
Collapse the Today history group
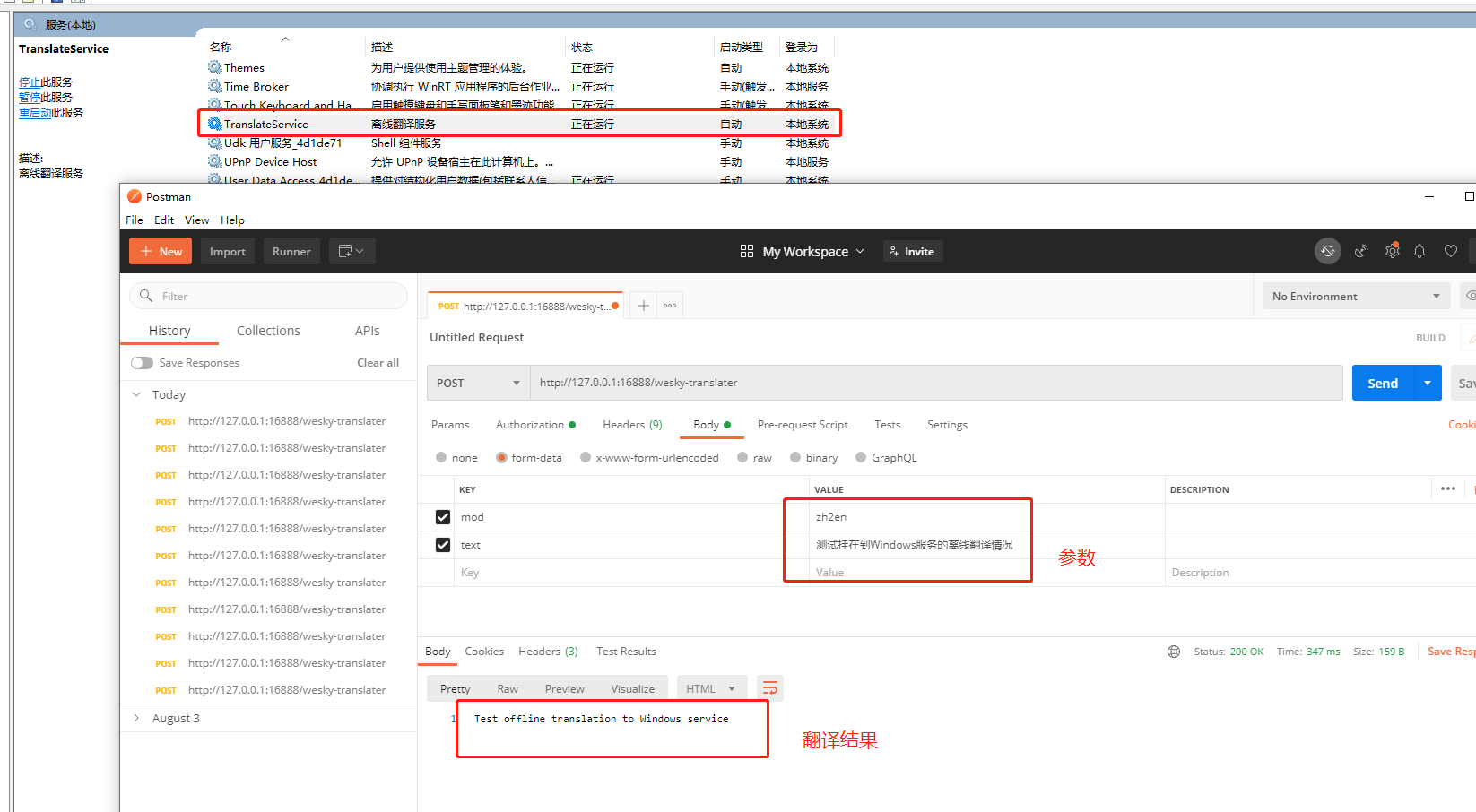[x=136, y=394]
